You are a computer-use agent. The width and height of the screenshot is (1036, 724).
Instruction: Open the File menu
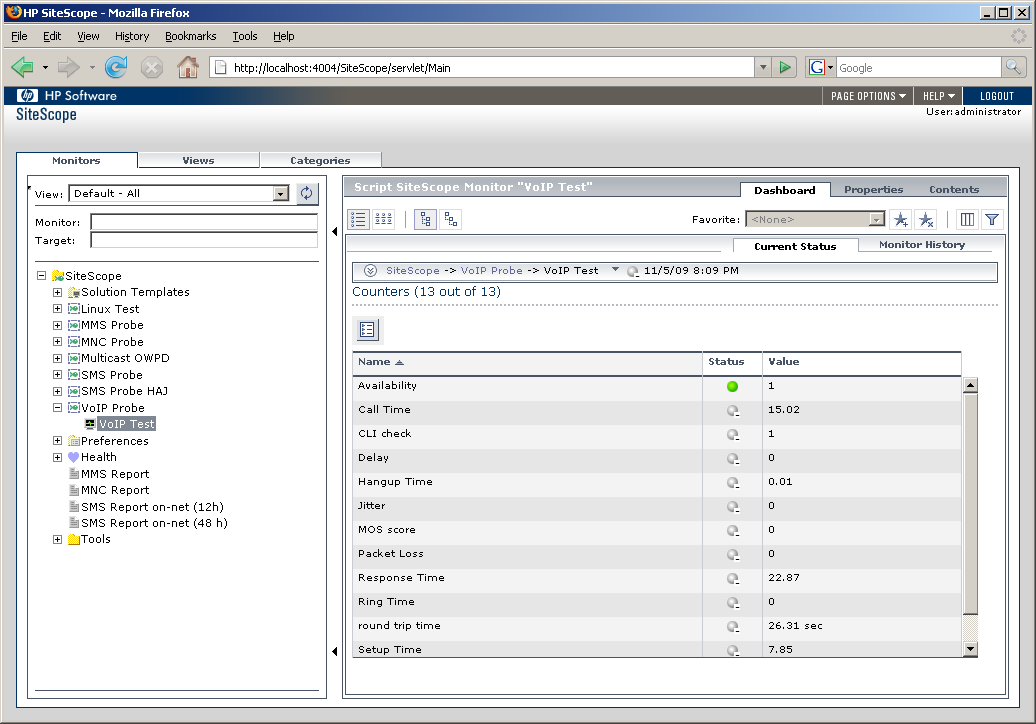pyautogui.click(x=19, y=36)
